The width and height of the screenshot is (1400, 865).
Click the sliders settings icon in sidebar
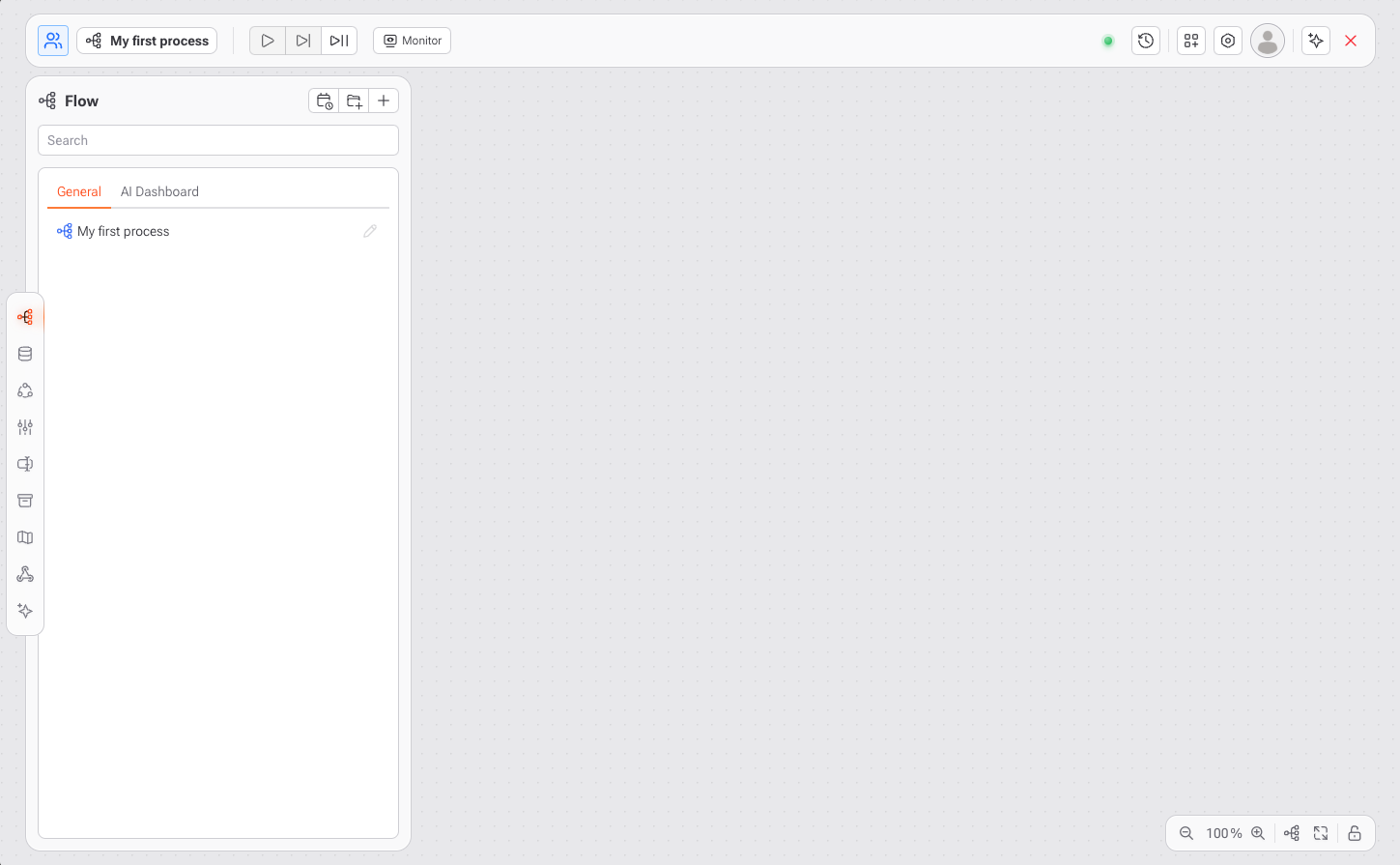point(25,427)
